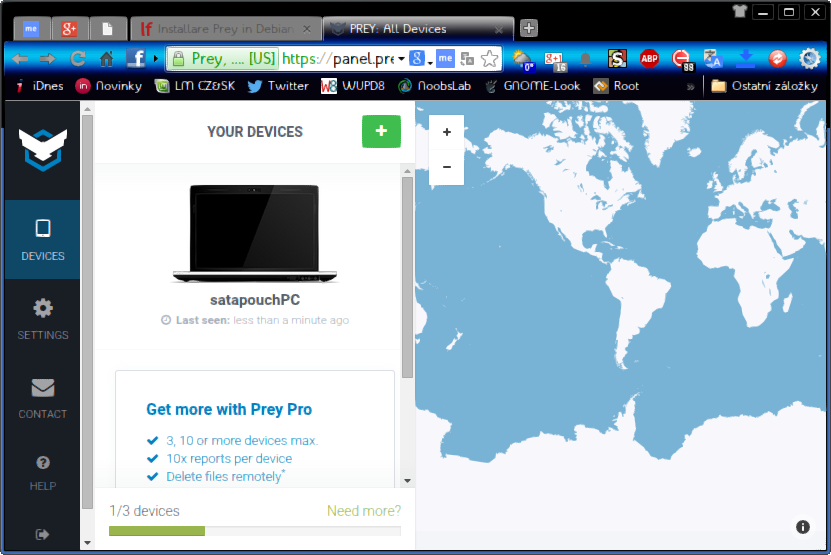The height and width of the screenshot is (555, 831).
Task: Show map info attribution icon
Action: (802, 526)
